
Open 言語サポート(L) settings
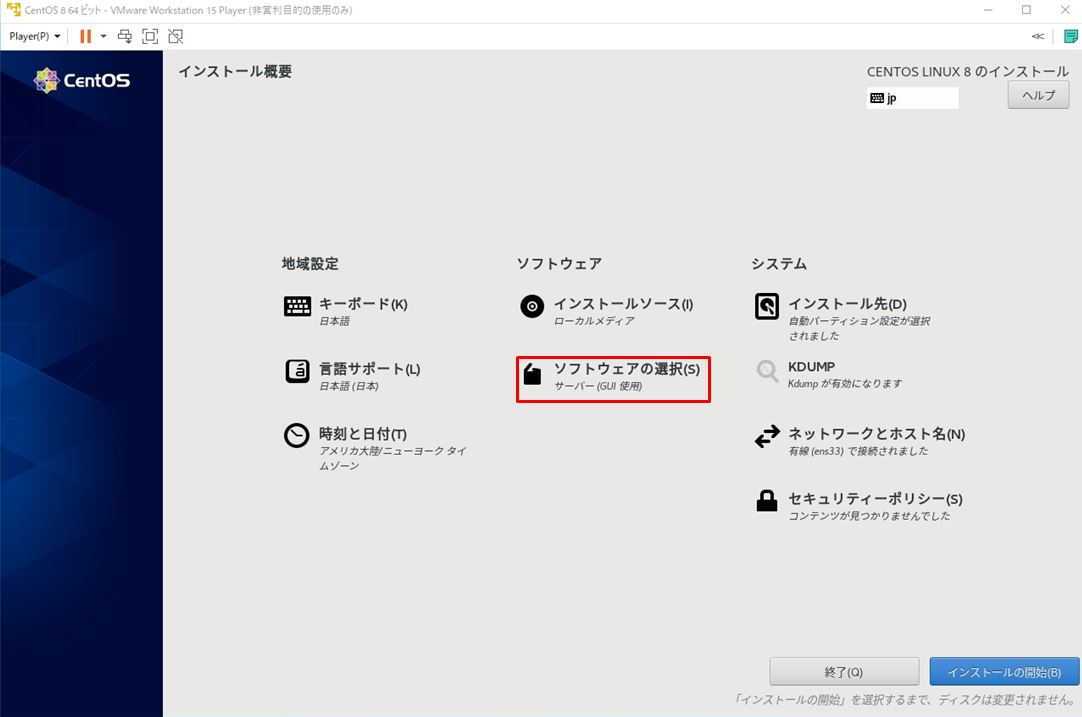[369, 369]
